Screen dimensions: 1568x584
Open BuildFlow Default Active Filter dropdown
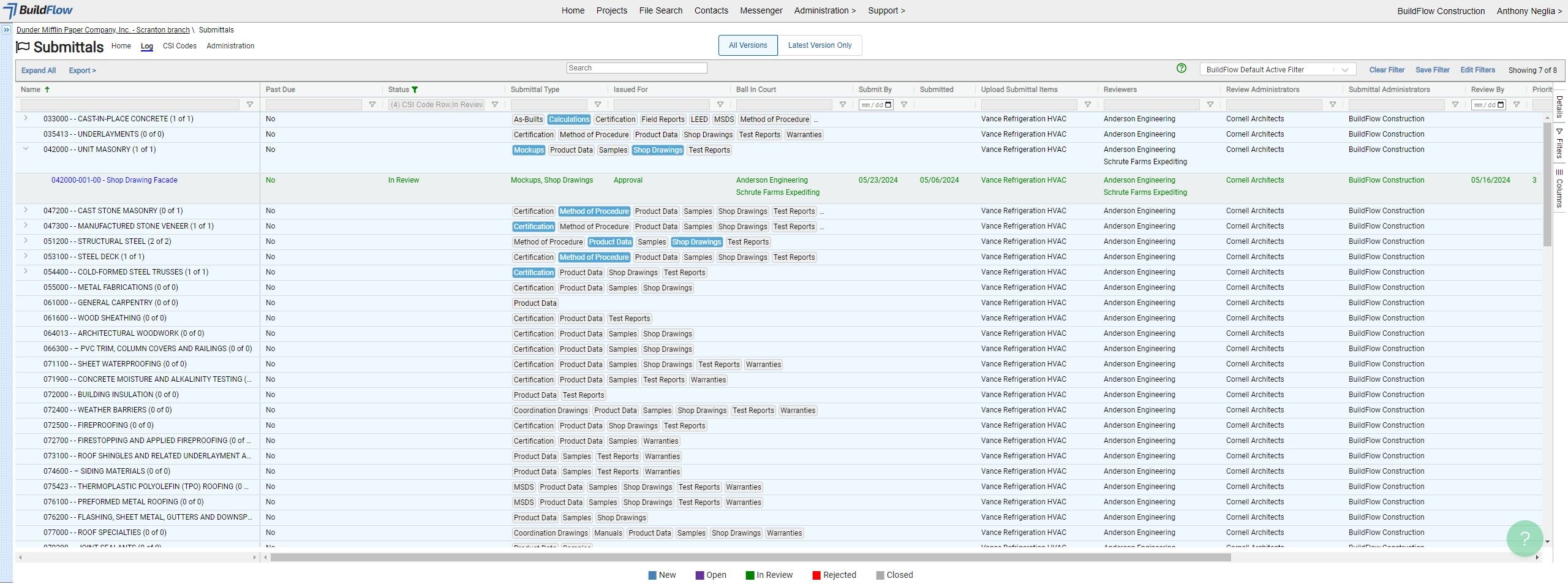point(1278,70)
